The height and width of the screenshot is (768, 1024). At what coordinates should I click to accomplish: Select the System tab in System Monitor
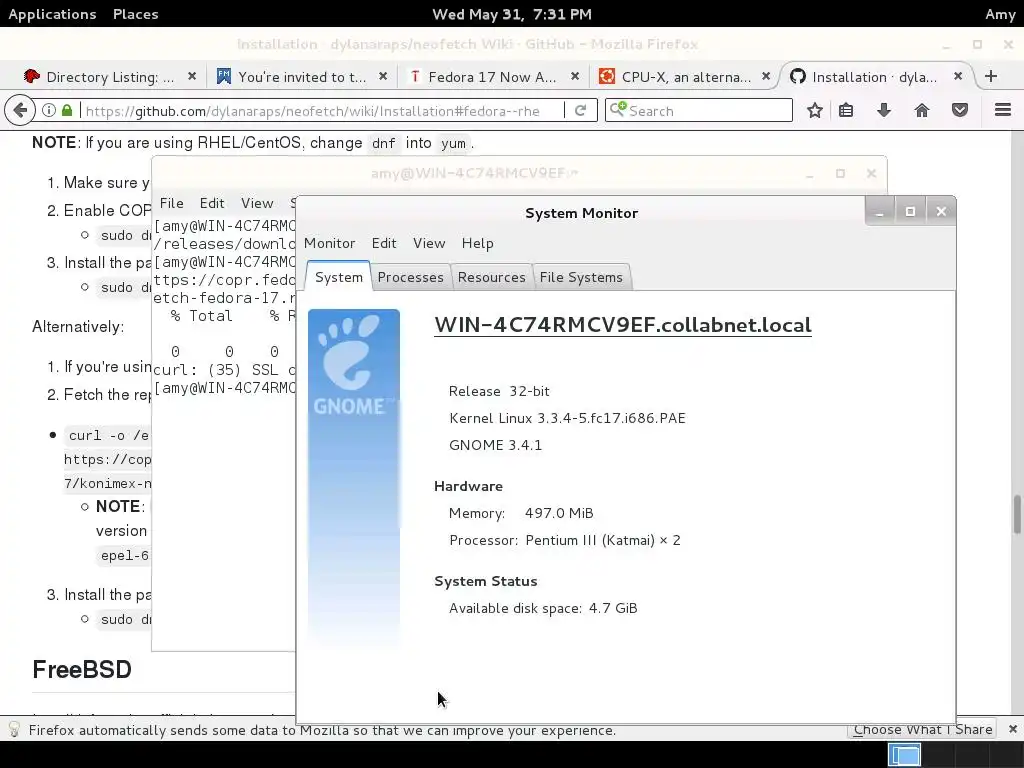[x=338, y=277]
